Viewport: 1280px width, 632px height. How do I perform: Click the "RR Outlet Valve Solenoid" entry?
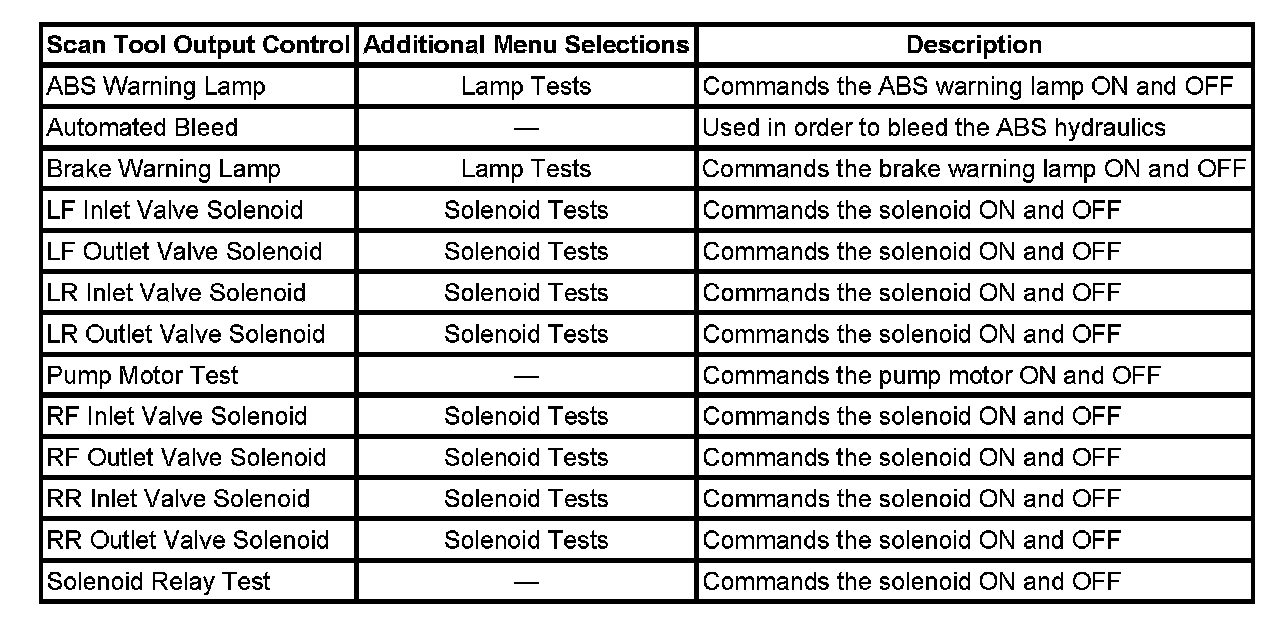(x=188, y=540)
